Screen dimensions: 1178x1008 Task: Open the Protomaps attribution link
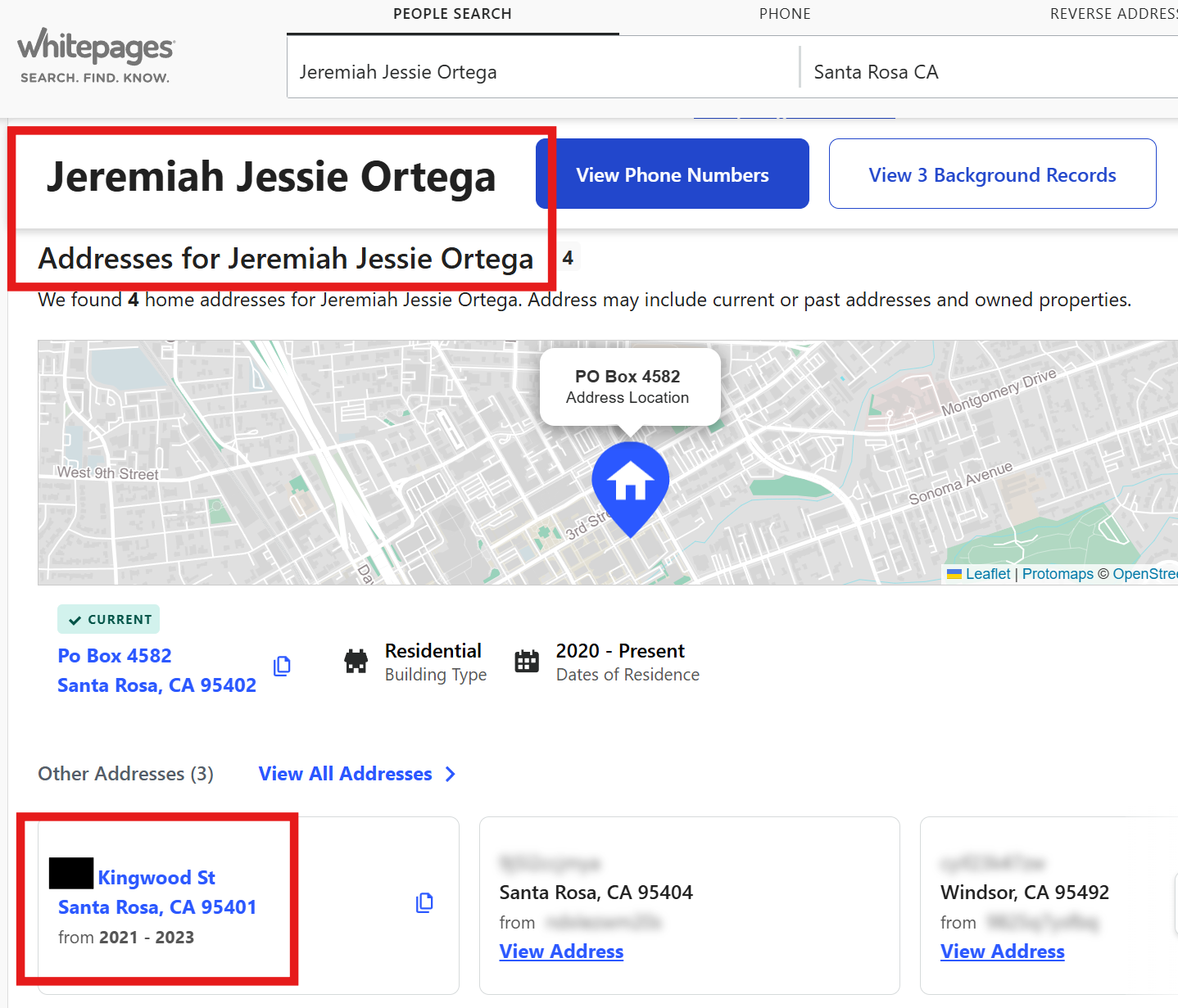point(1058,574)
